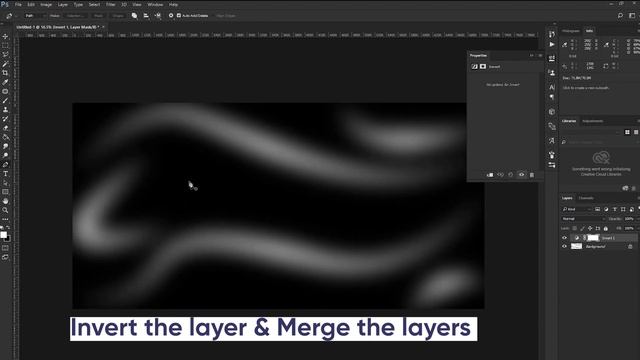Switch to the Adjustments tab
The width and height of the screenshot is (640, 360).
click(x=592, y=121)
